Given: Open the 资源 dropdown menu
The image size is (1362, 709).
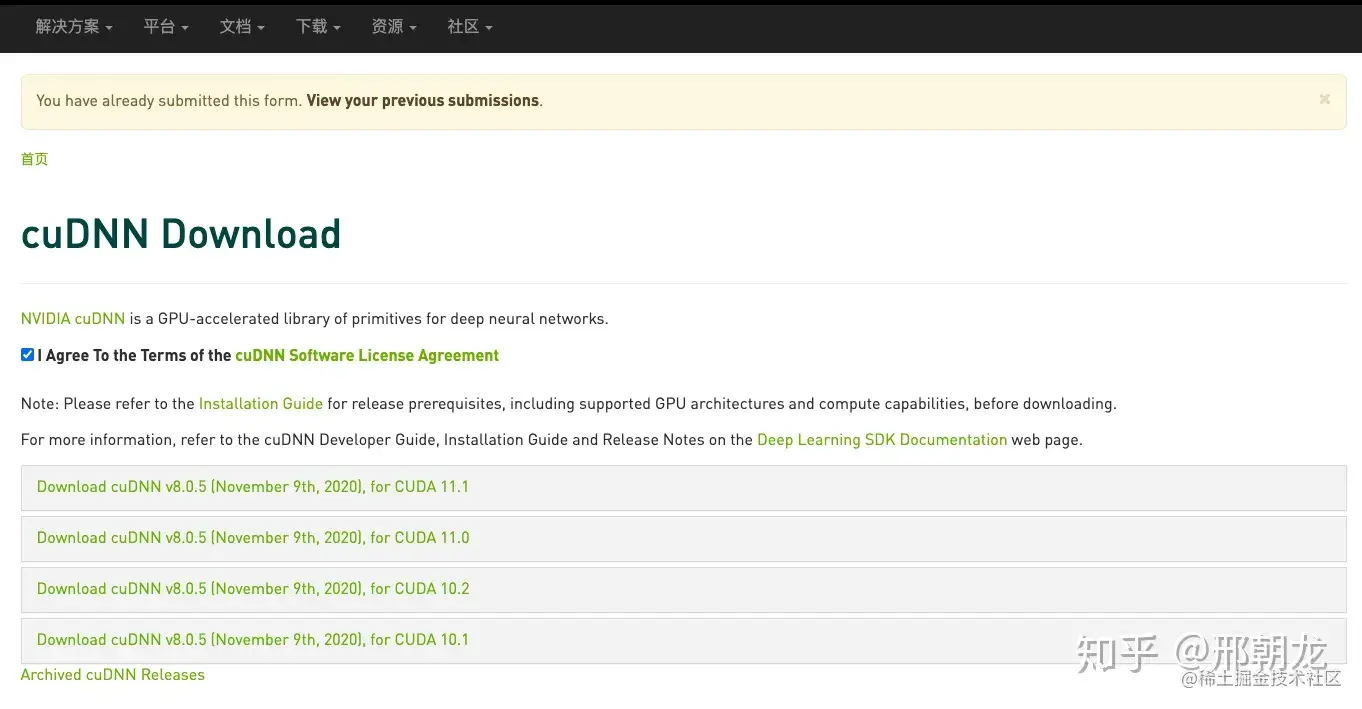Looking at the screenshot, I should tap(394, 27).
